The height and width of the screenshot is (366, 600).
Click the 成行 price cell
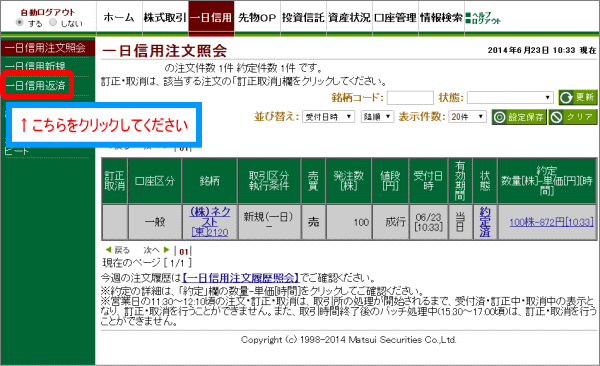coord(390,222)
